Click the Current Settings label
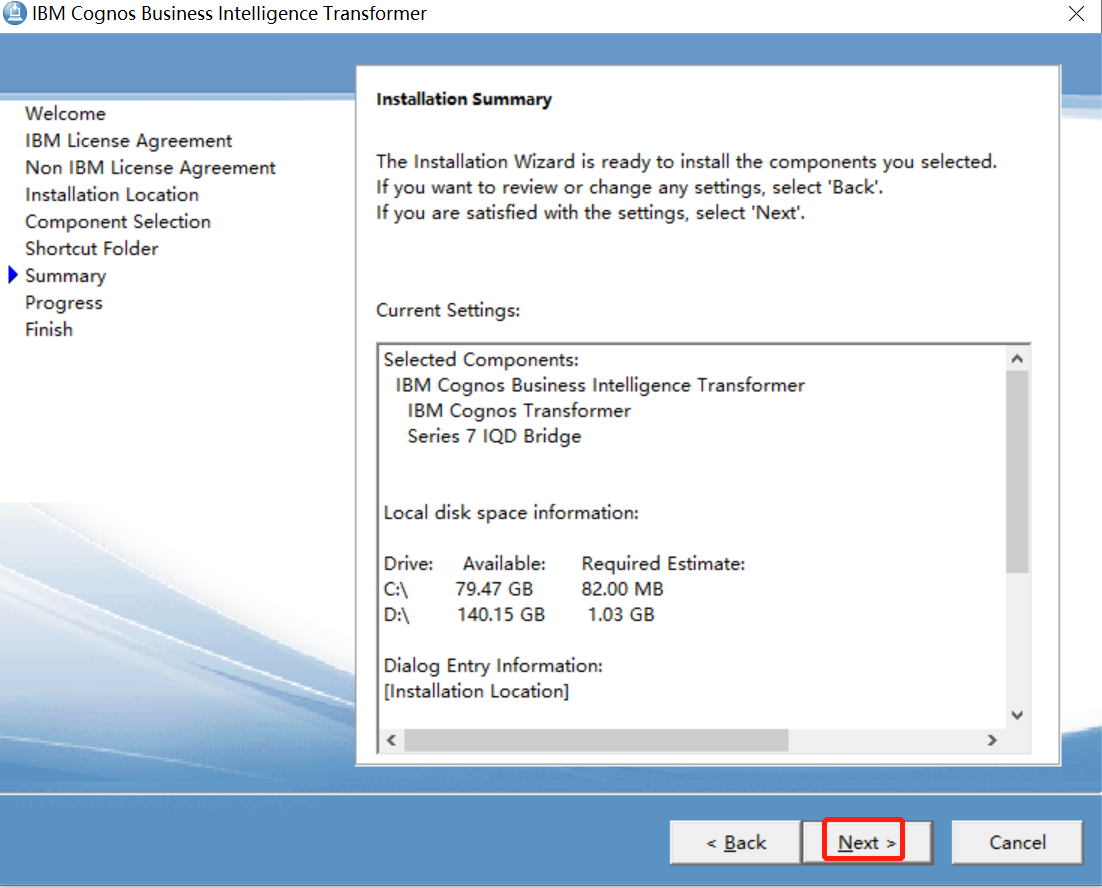This screenshot has height=888, width=1102. 448,311
